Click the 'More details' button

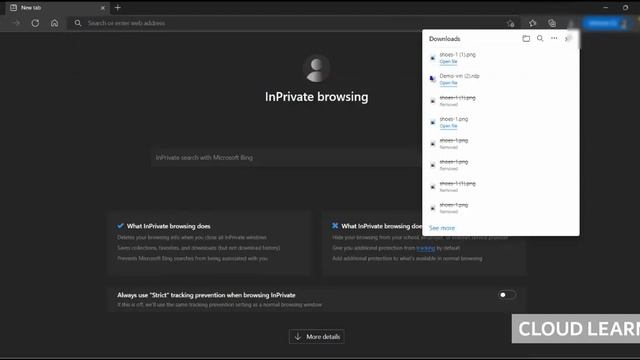(x=317, y=337)
